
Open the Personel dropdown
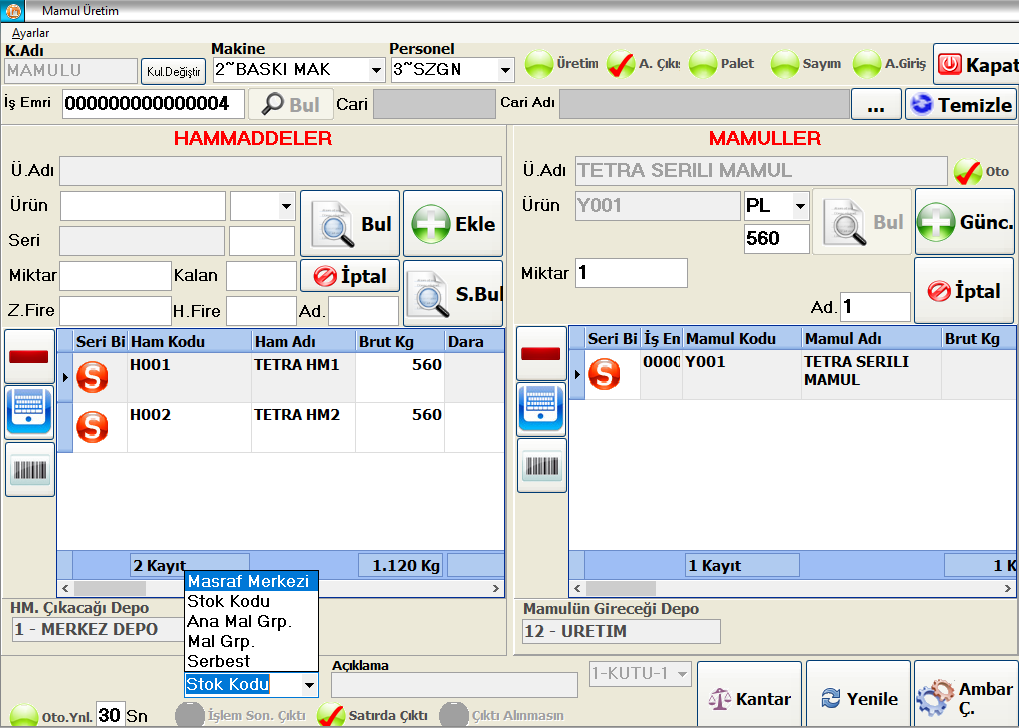pyautogui.click(x=505, y=70)
